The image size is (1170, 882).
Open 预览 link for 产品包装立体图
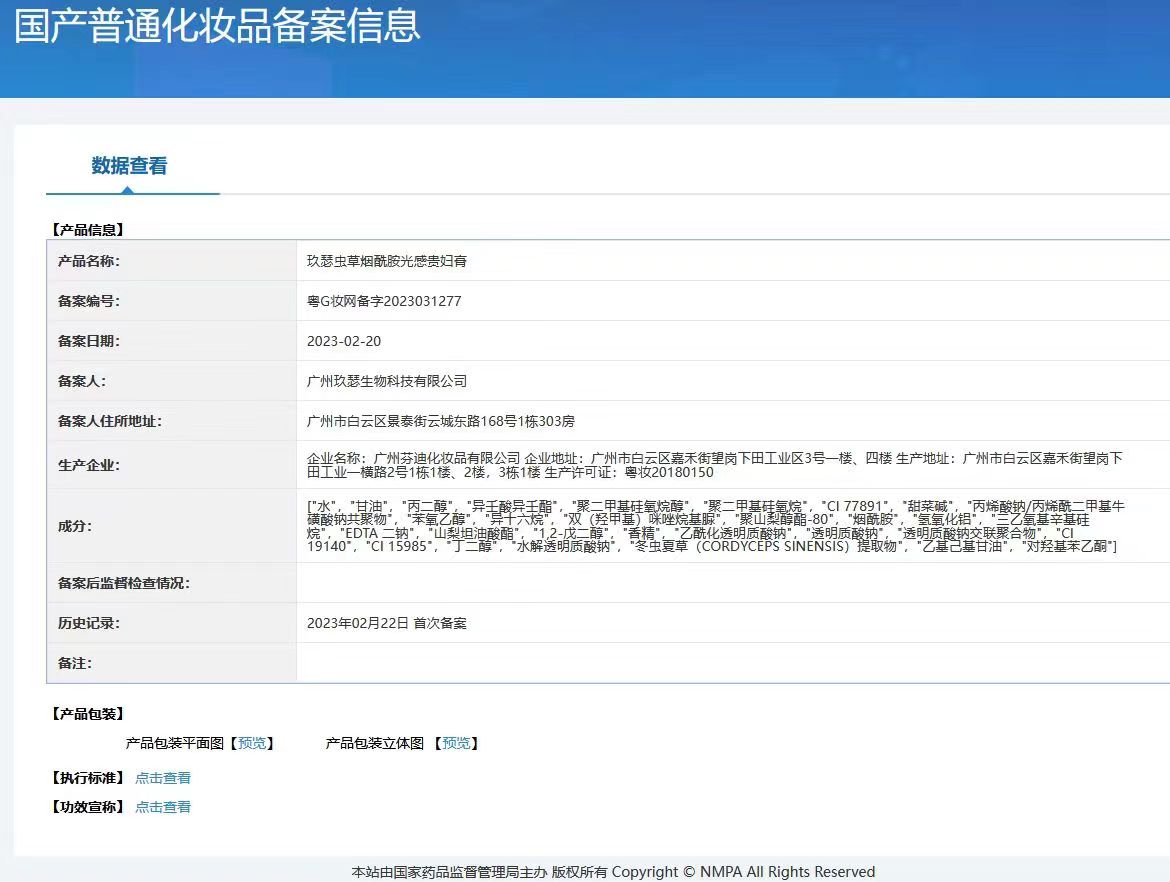[x=456, y=743]
